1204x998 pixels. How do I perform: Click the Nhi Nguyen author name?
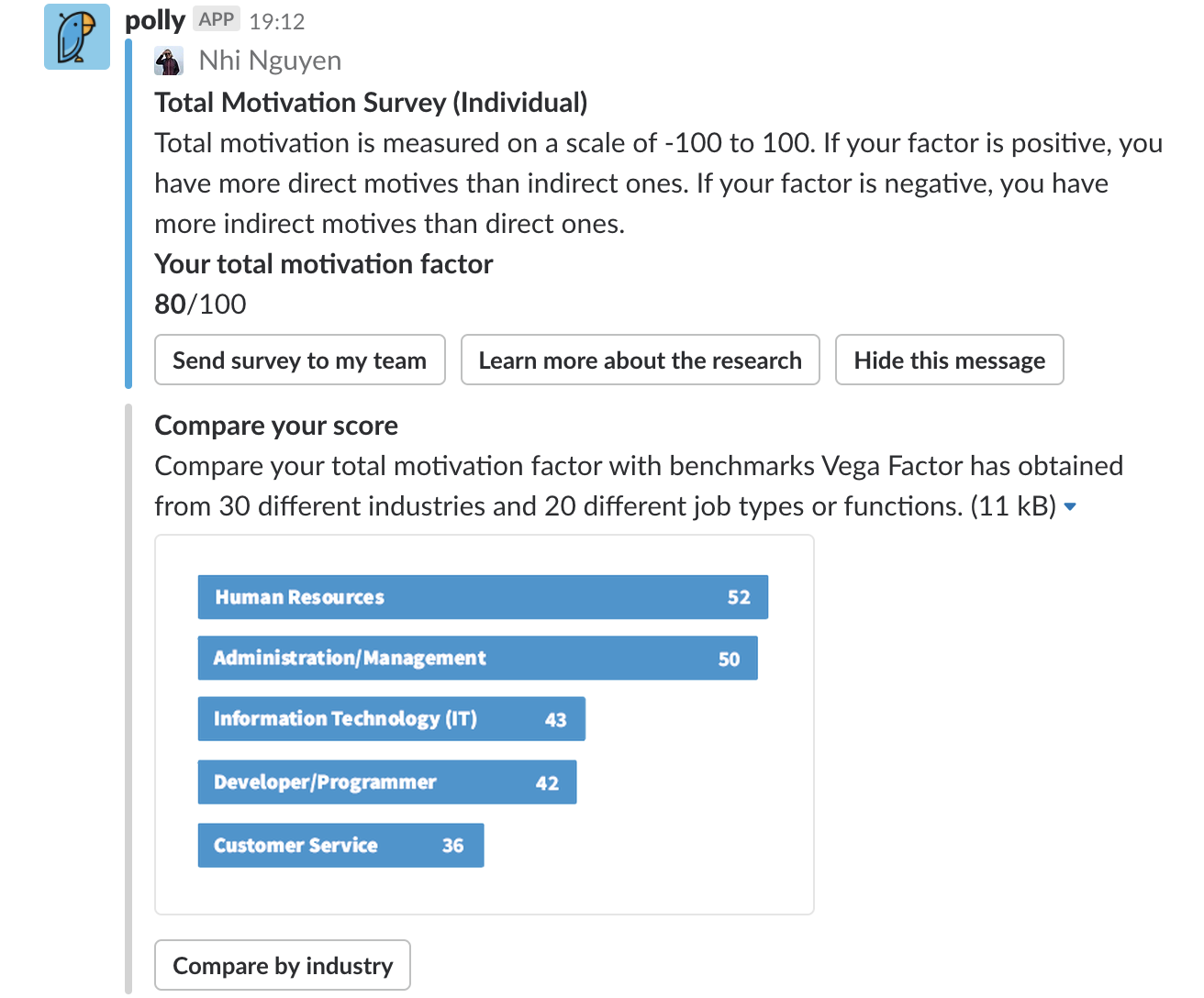pos(270,61)
